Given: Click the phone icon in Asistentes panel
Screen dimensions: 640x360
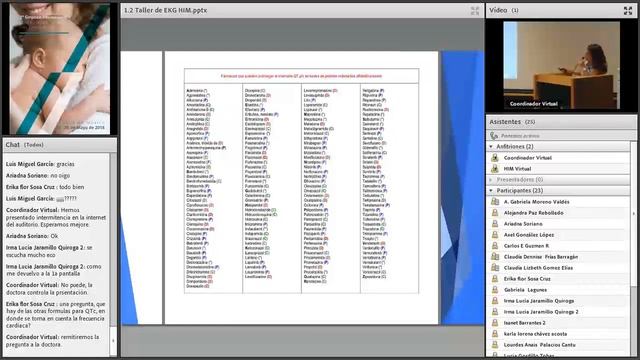Looking at the screenshot, I should click(494, 136).
